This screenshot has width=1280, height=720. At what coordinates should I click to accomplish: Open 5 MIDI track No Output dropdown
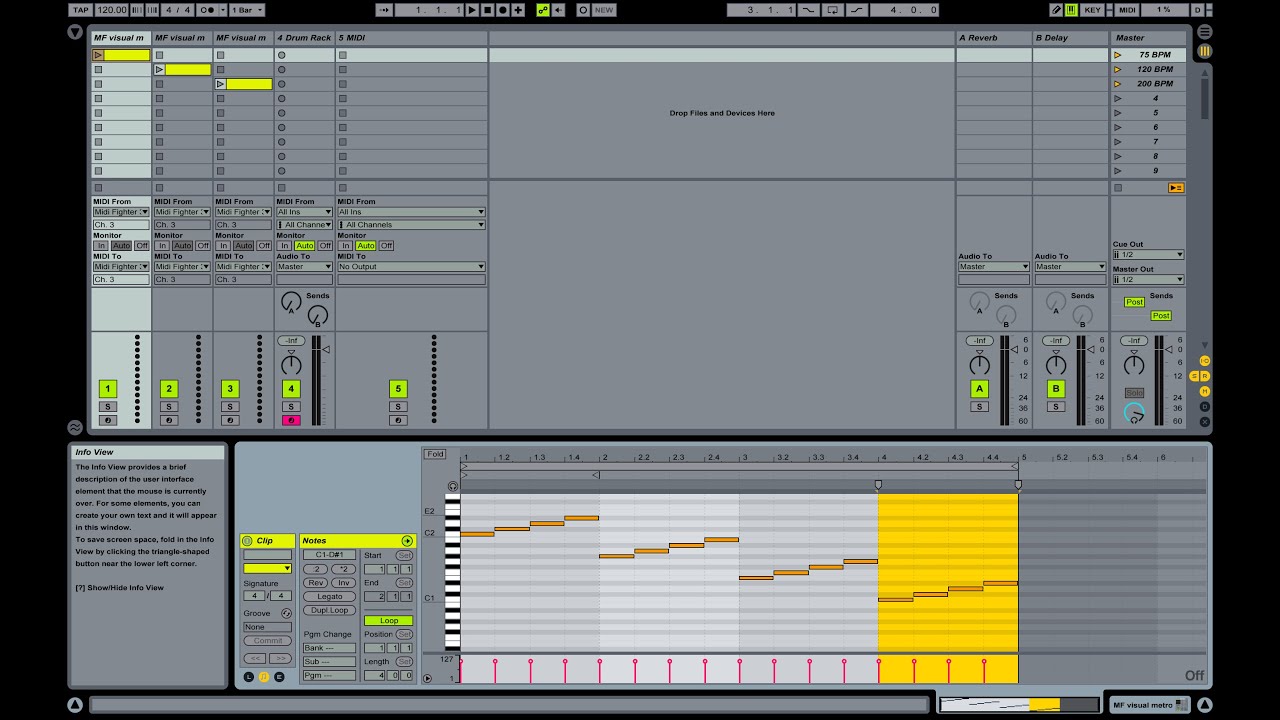click(411, 267)
